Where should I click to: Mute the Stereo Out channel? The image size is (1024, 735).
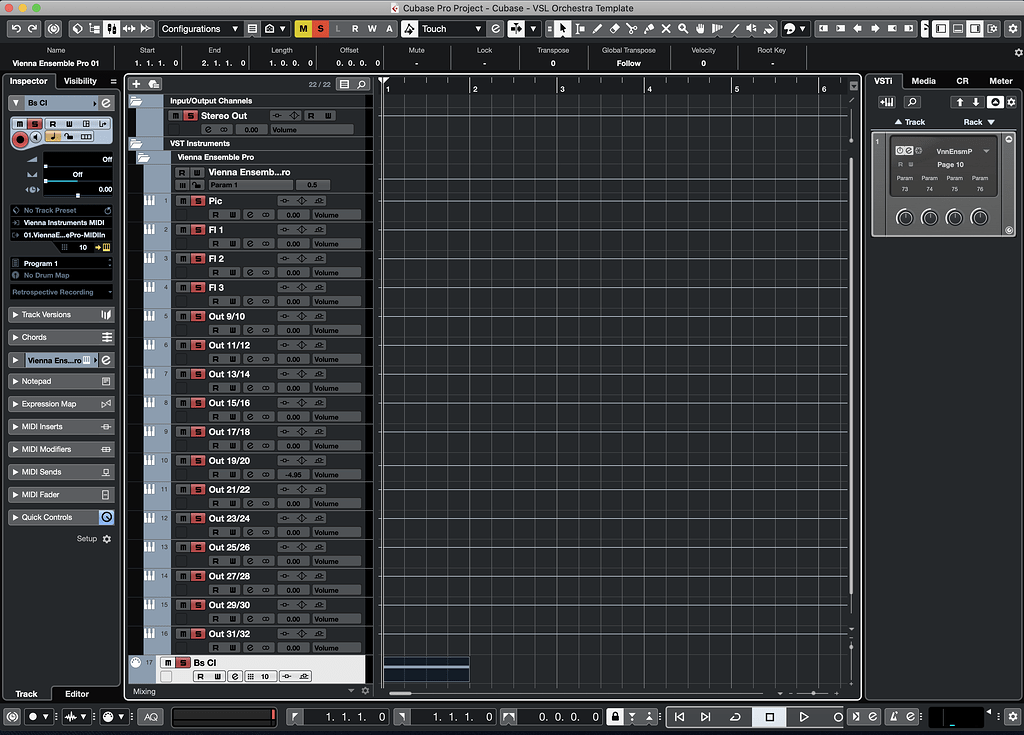175,116
